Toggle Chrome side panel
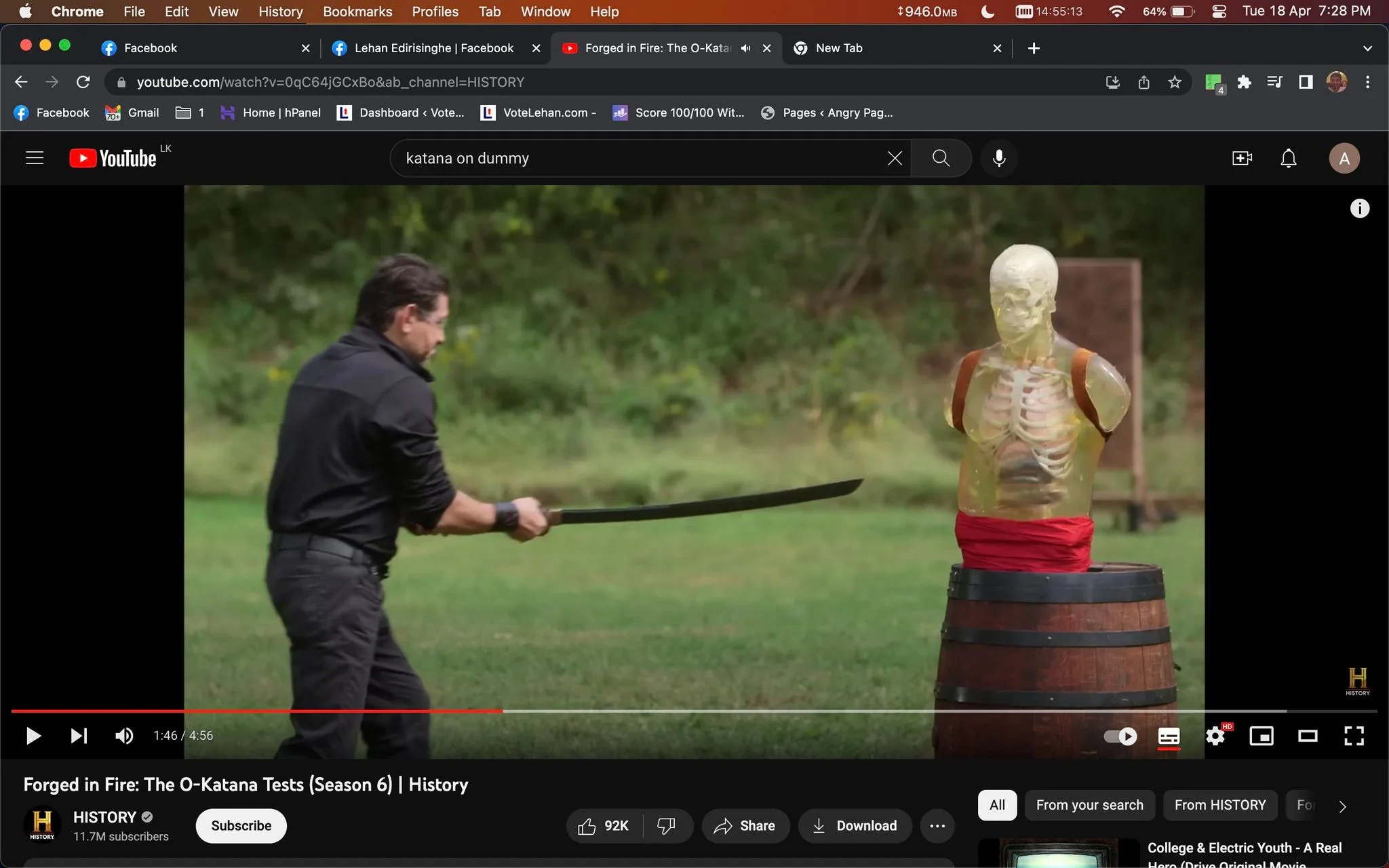Viewport: 1389px width, 868px height. [x=1306, y=82]
